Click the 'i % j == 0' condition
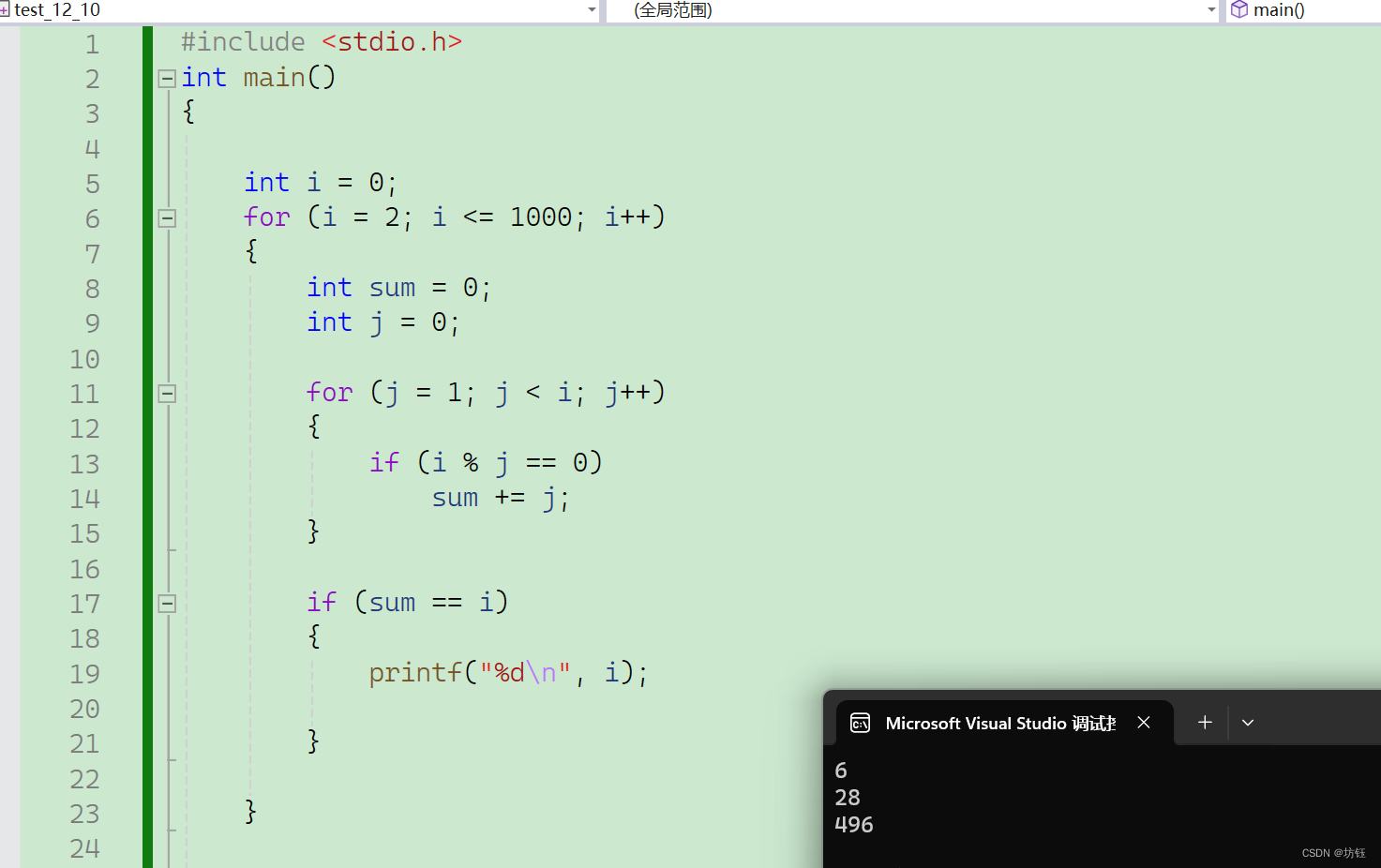This screenshot has height=868, width=1381. click(x=509, y=463)
